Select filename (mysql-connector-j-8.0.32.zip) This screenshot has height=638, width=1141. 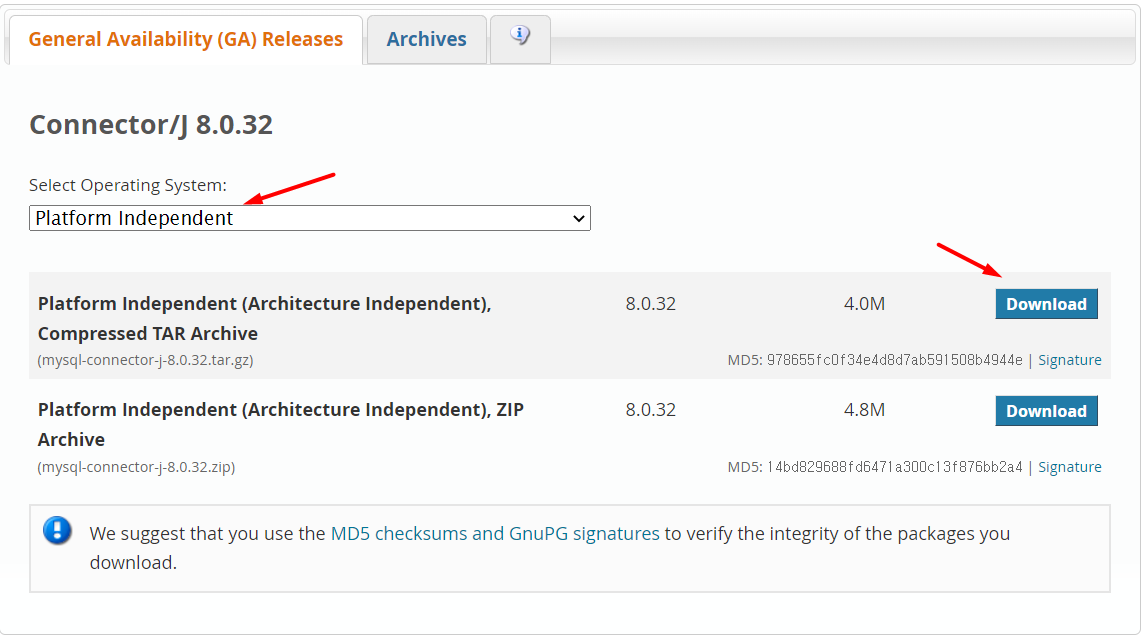coord(136,467)
